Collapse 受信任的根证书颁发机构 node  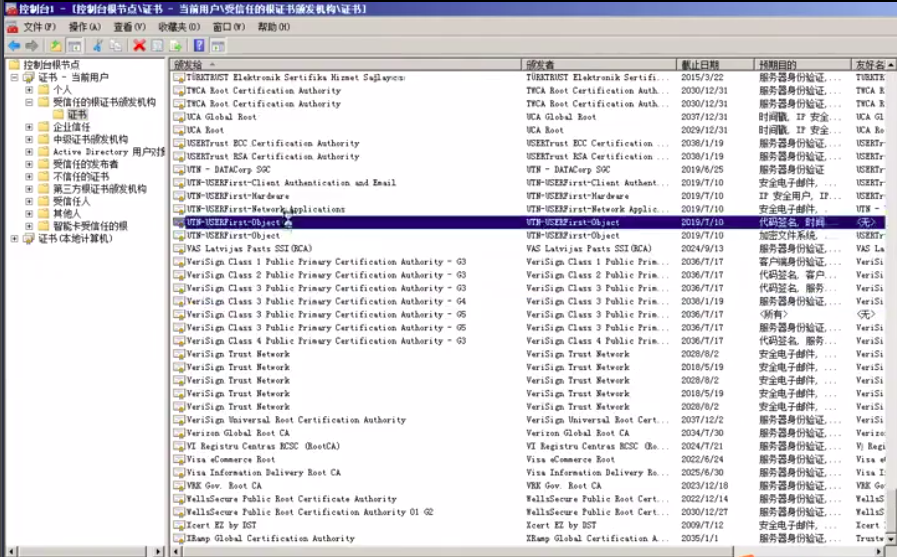(29, 102)
